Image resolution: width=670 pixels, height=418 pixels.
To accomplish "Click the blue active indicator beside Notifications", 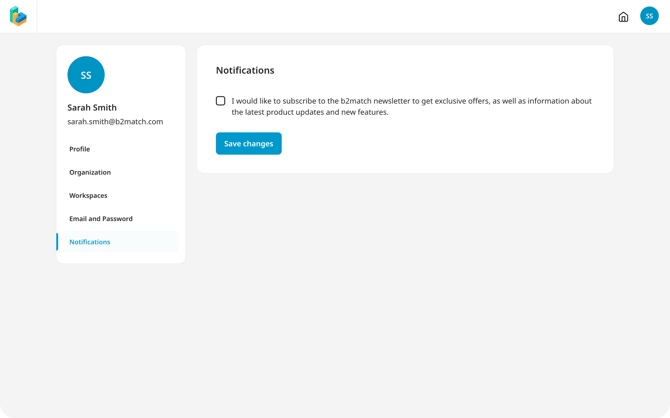I will 58,242.
